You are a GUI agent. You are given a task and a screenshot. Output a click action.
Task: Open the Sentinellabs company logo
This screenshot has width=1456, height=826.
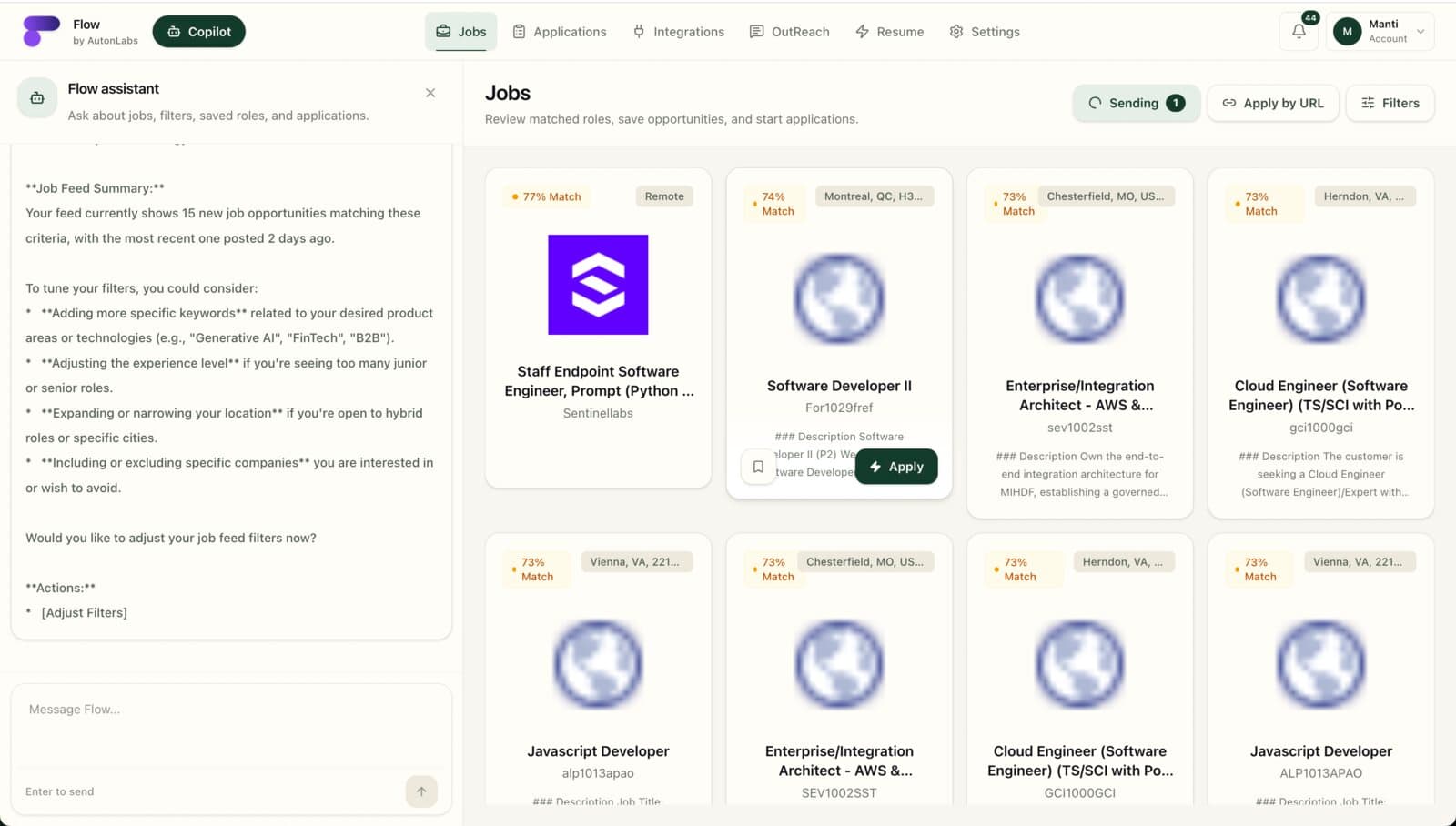coord(598,285)
